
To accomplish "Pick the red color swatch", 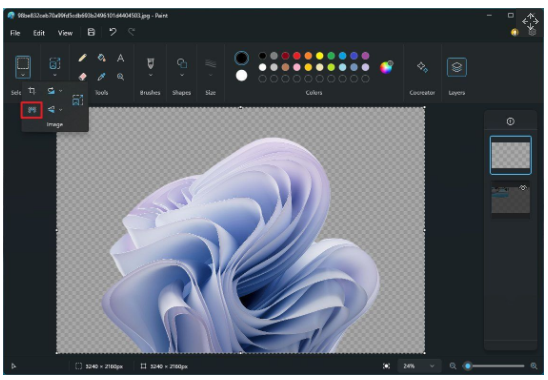I will click(x=297, y=56).
